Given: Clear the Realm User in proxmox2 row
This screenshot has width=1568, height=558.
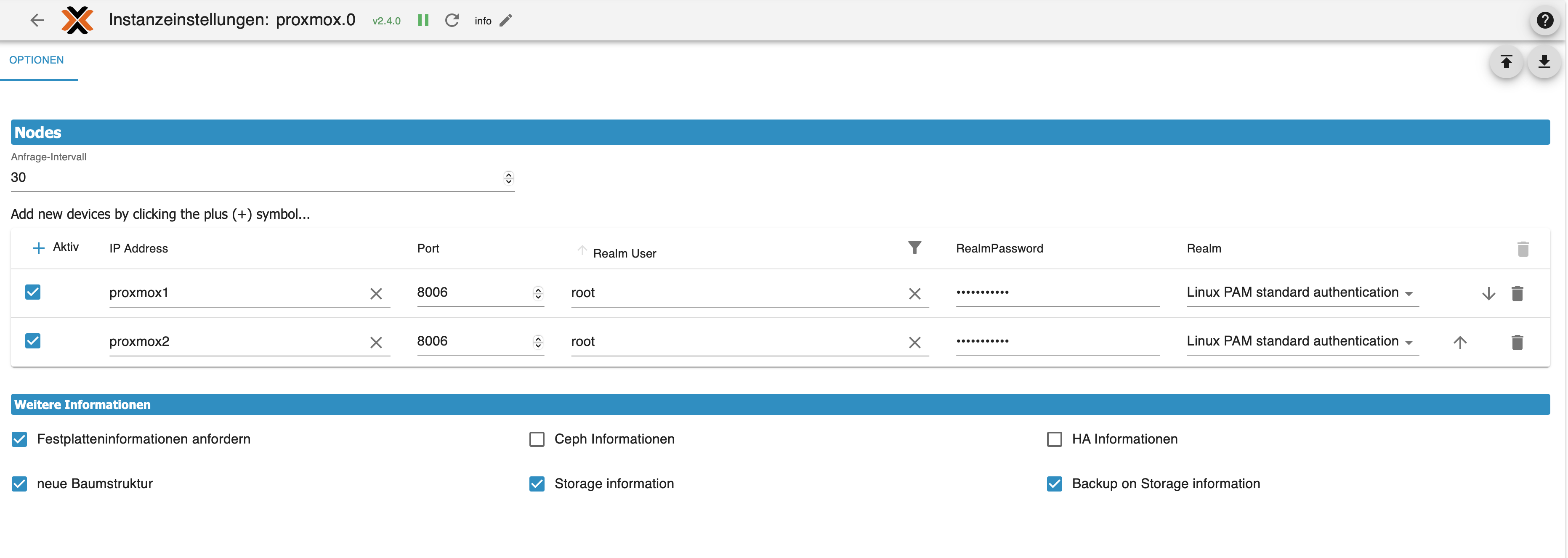Looking at the screenshot, I should pos(914,343).
